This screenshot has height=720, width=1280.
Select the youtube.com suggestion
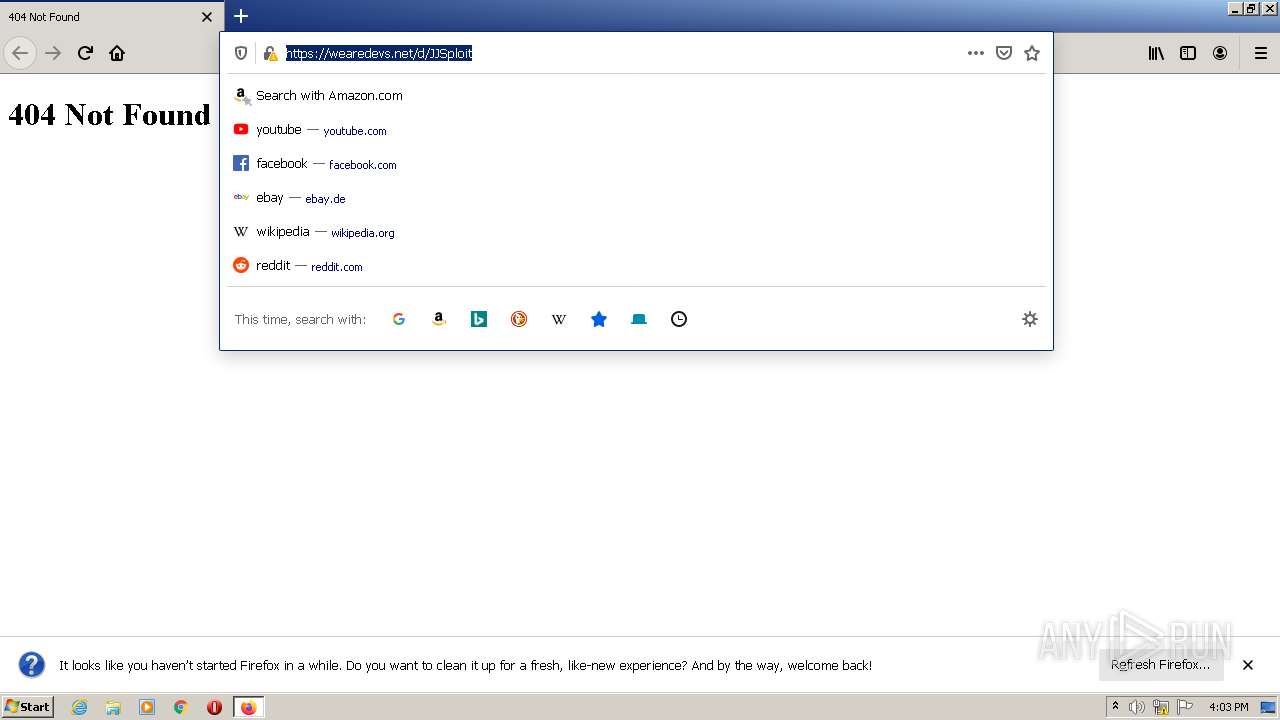636,130
